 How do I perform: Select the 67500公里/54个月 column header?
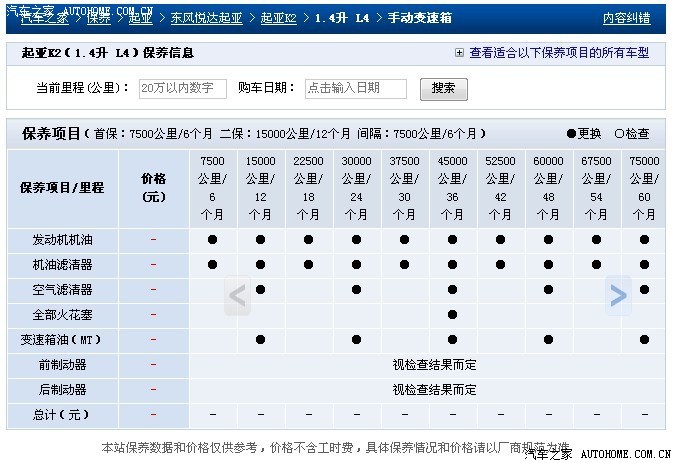click(x=597, y=188)
